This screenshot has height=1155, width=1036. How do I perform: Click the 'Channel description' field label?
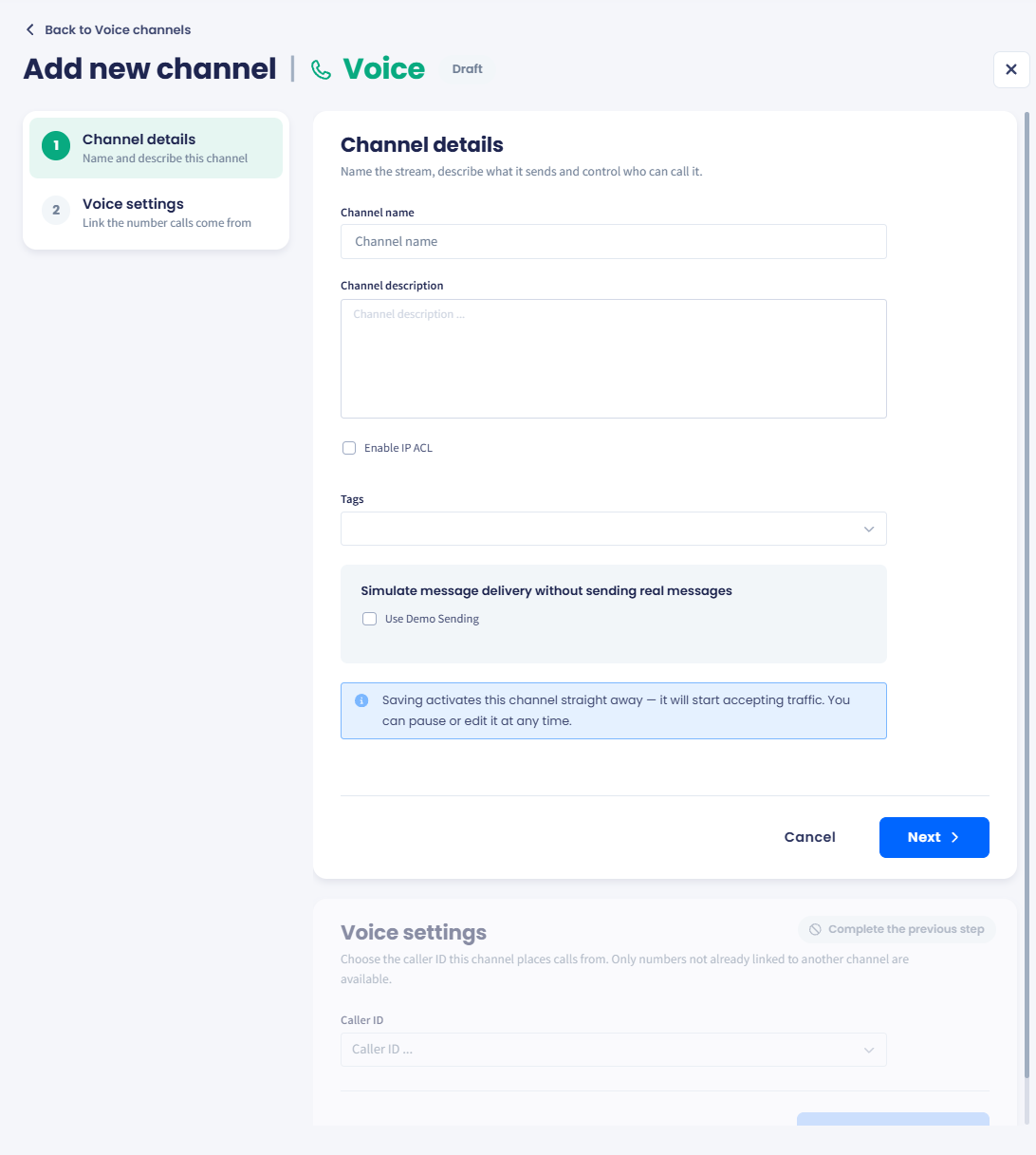point(392,286)
